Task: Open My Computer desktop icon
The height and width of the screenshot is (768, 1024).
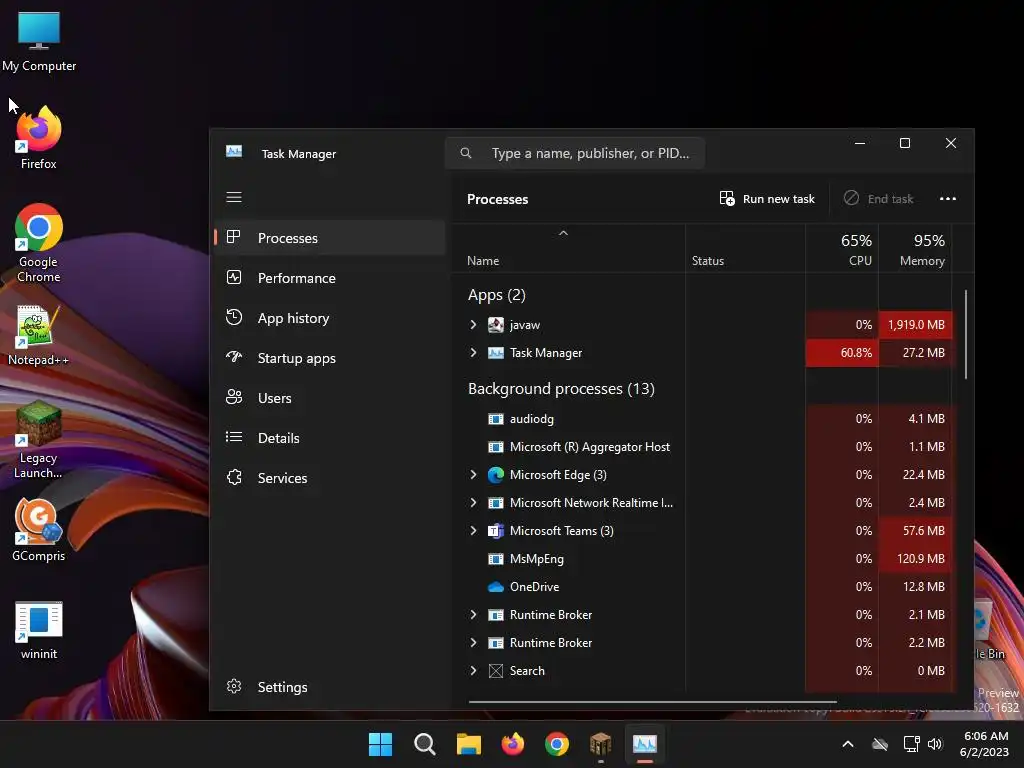Action: tap(39, 41)
